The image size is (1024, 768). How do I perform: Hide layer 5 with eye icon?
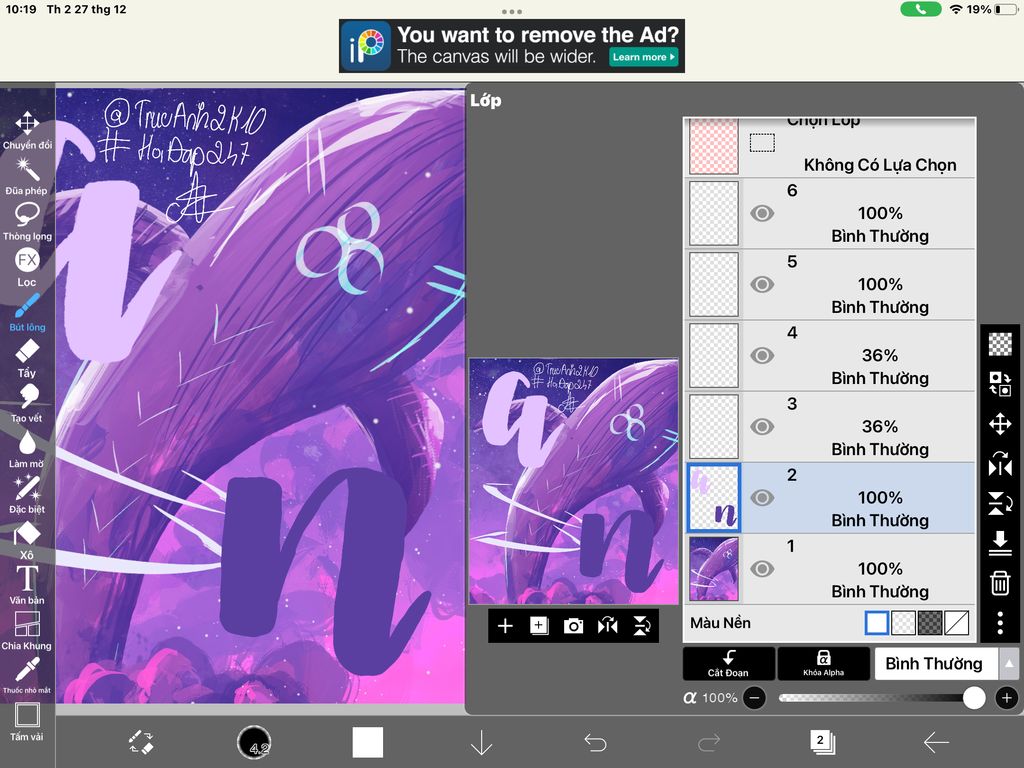762,285
